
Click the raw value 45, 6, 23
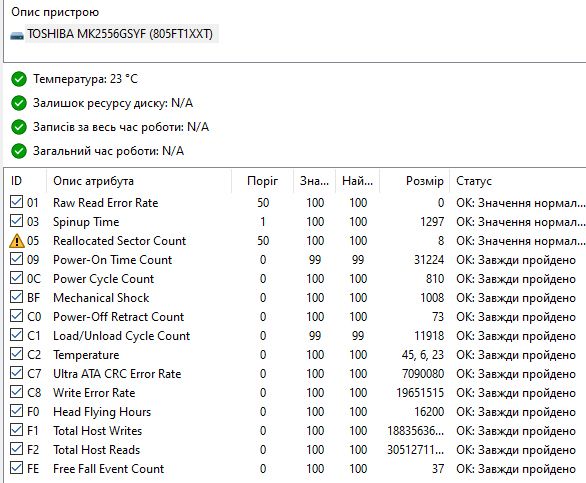(x=423, y=355)
